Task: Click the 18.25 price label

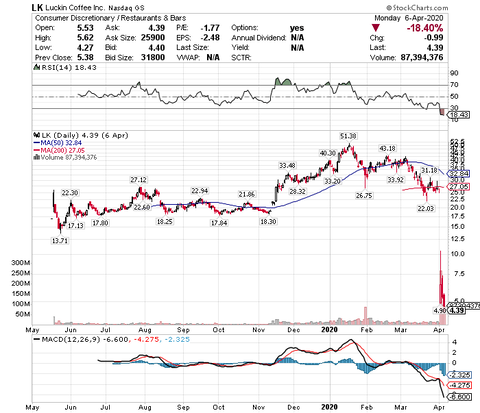Action: pyautogui.click(x=165, y=221)
